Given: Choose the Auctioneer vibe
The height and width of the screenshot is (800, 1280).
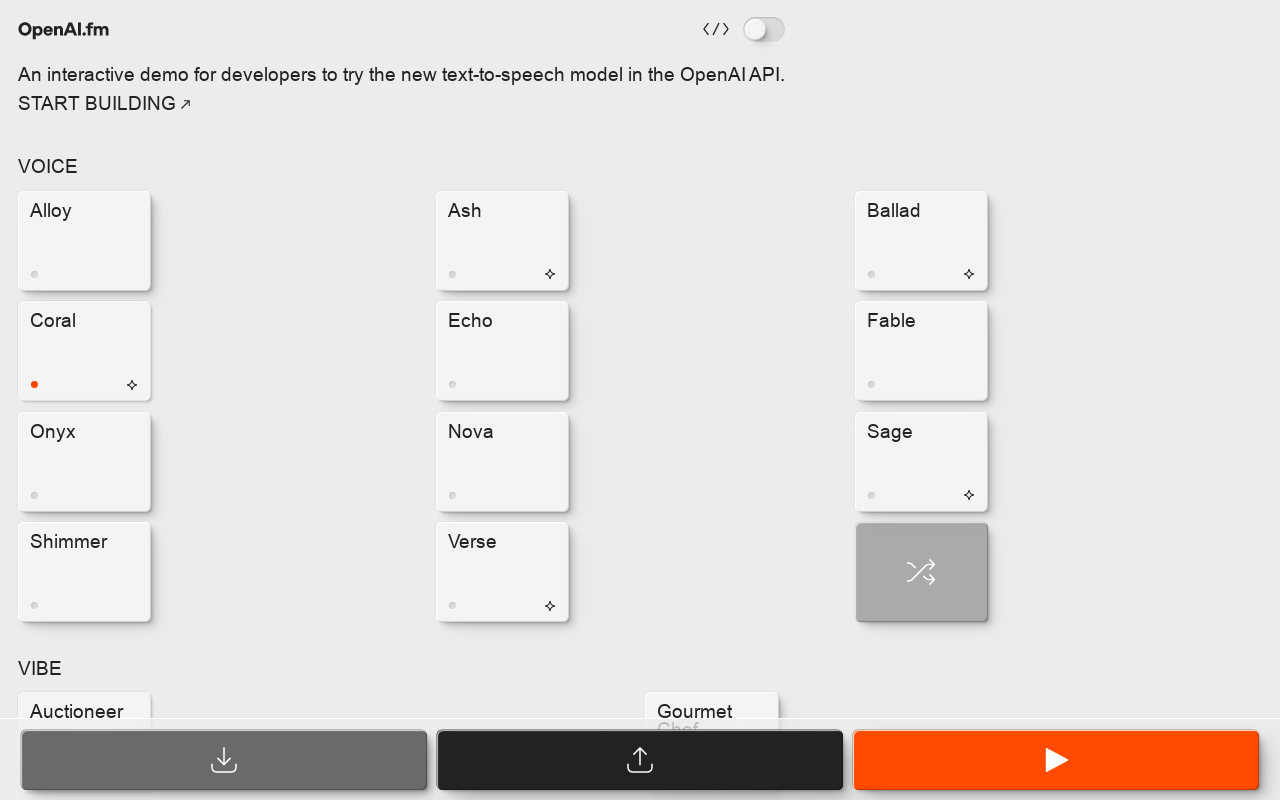Looking at the screenshot, I should [x=84, y=711].
